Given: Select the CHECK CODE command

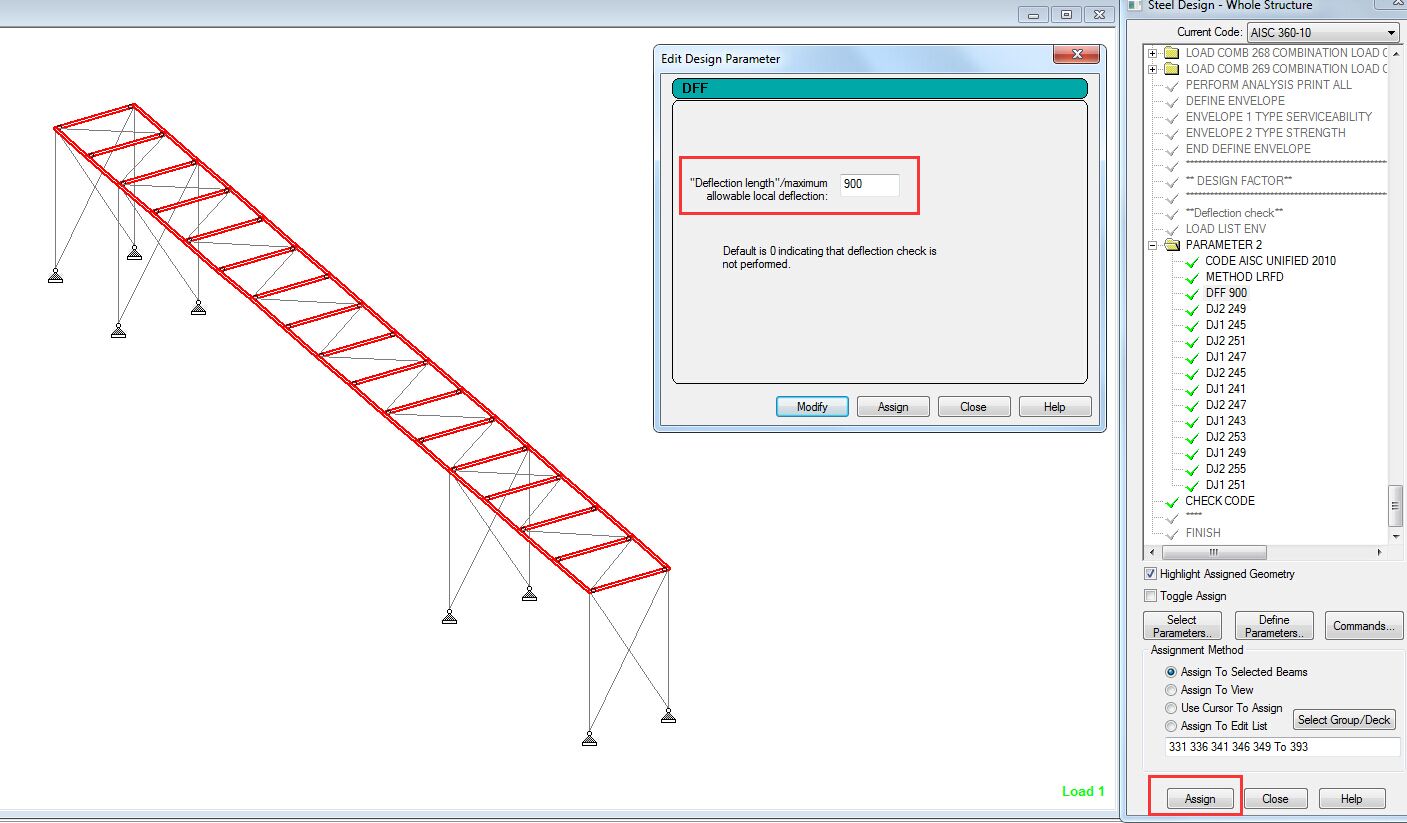Looking at the screenshot, I should tap(1220, 501).
